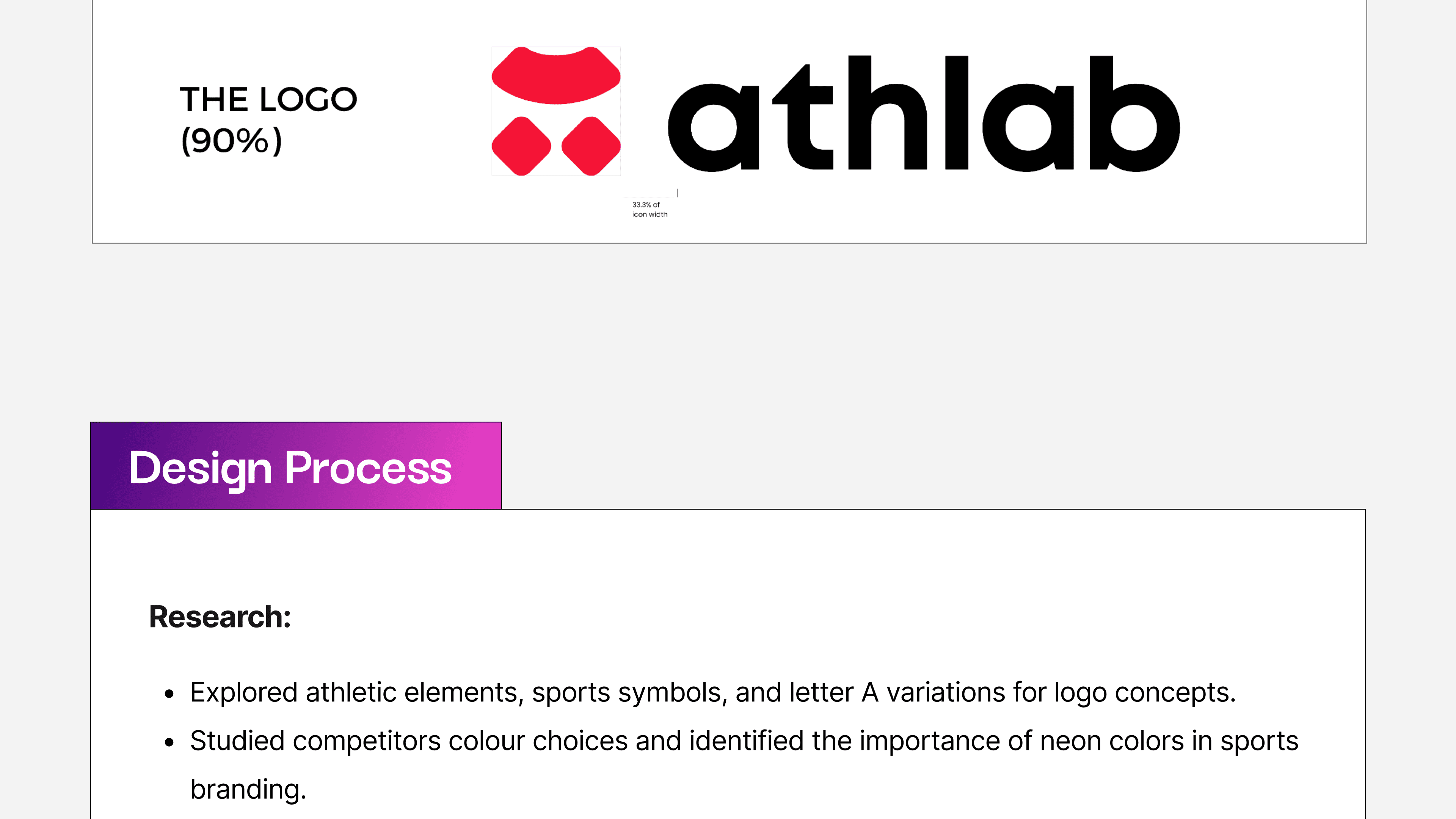Select the Design Process title text
Viewport: 1456px width, 819px height.
click(290, 468)
